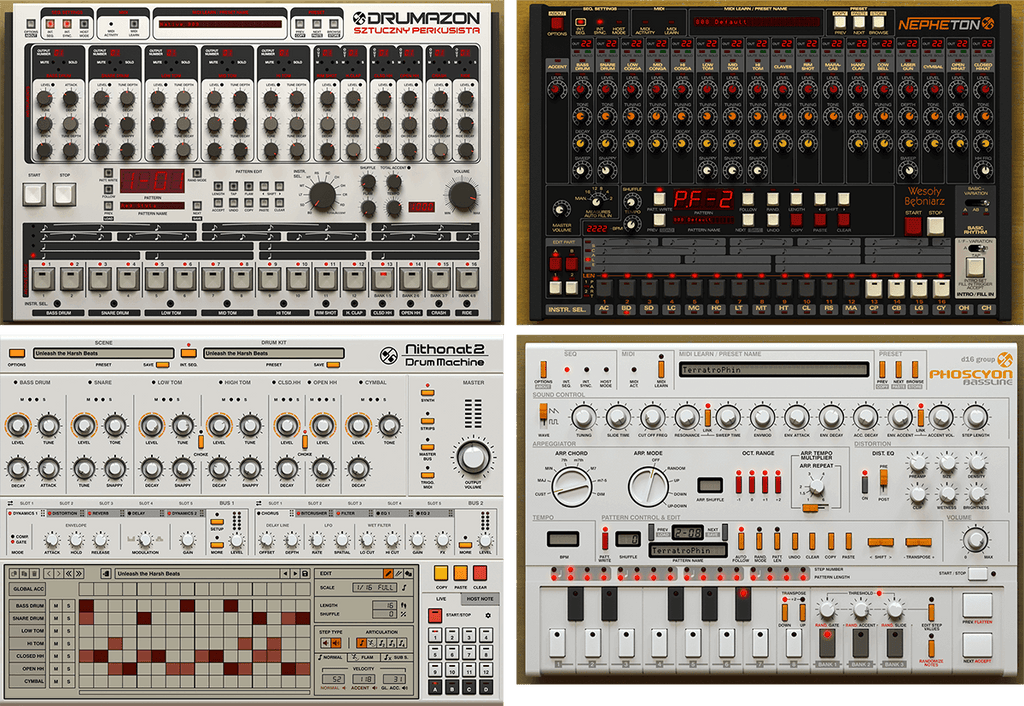Click the routing arrows icon for Nithonat Bus 1
The width and height of the screenshot is (1024, 706).
(x=9, y=504)
